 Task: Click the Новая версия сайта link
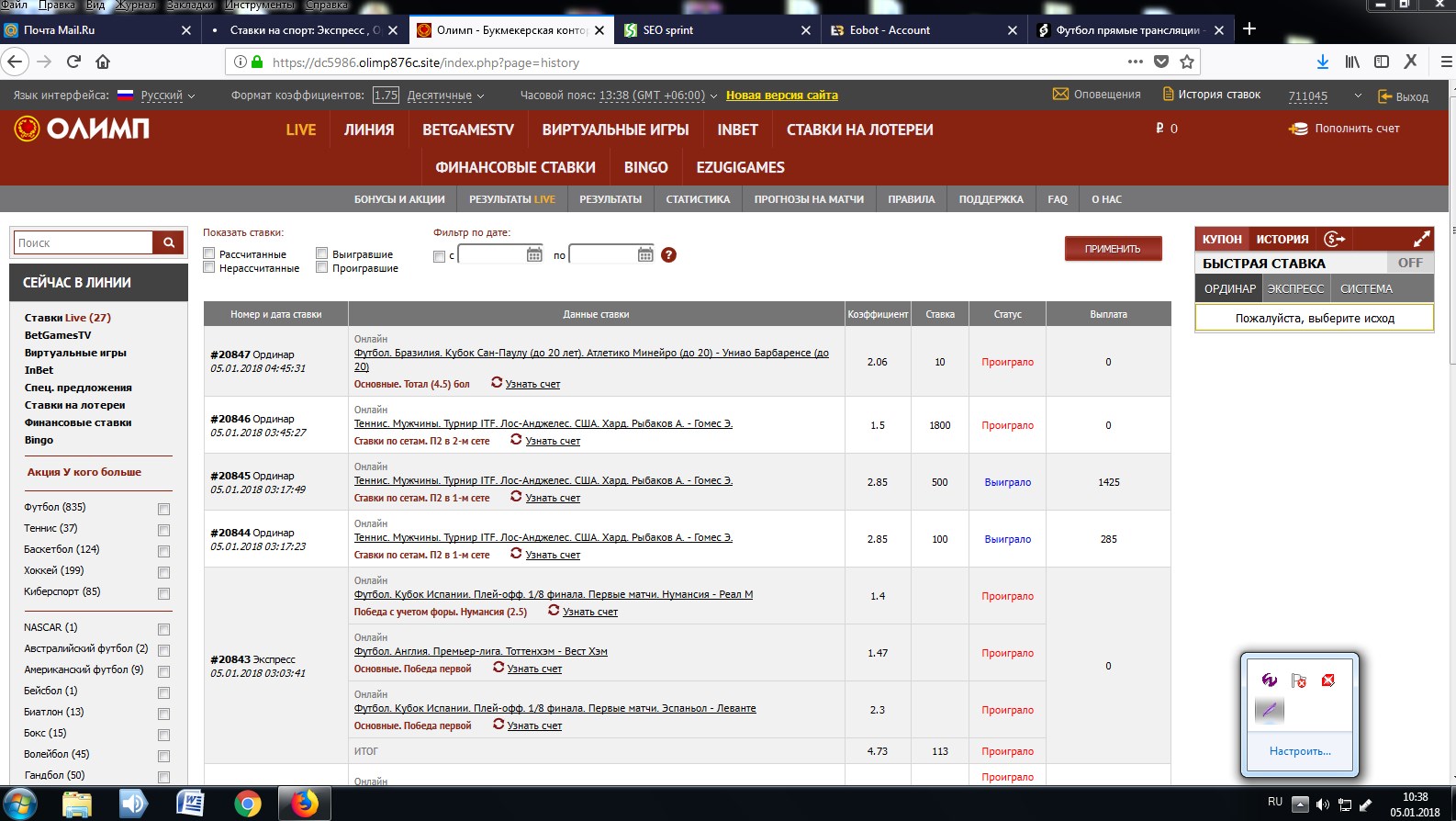point(782,95)
